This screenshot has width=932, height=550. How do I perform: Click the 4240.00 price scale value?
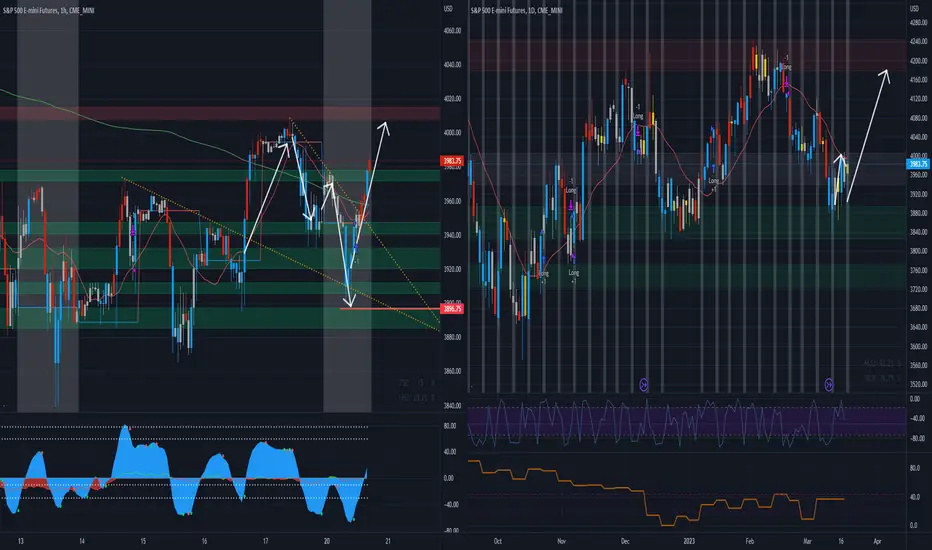tap(918, 42)
